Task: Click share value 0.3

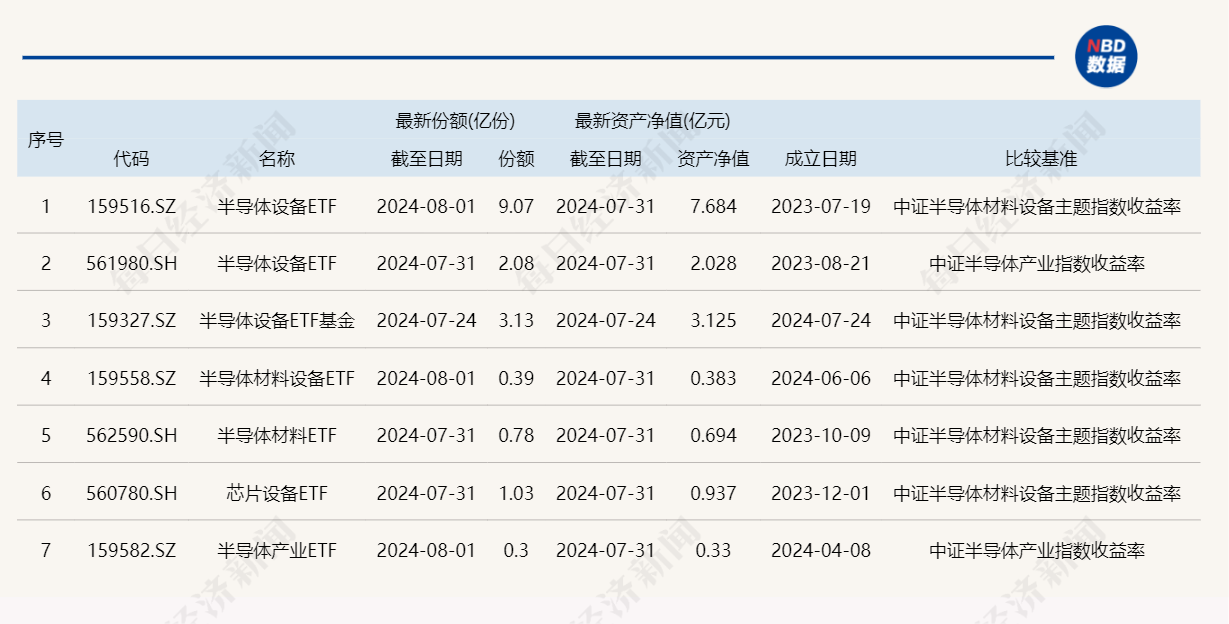Action: (x=516, y=550)
